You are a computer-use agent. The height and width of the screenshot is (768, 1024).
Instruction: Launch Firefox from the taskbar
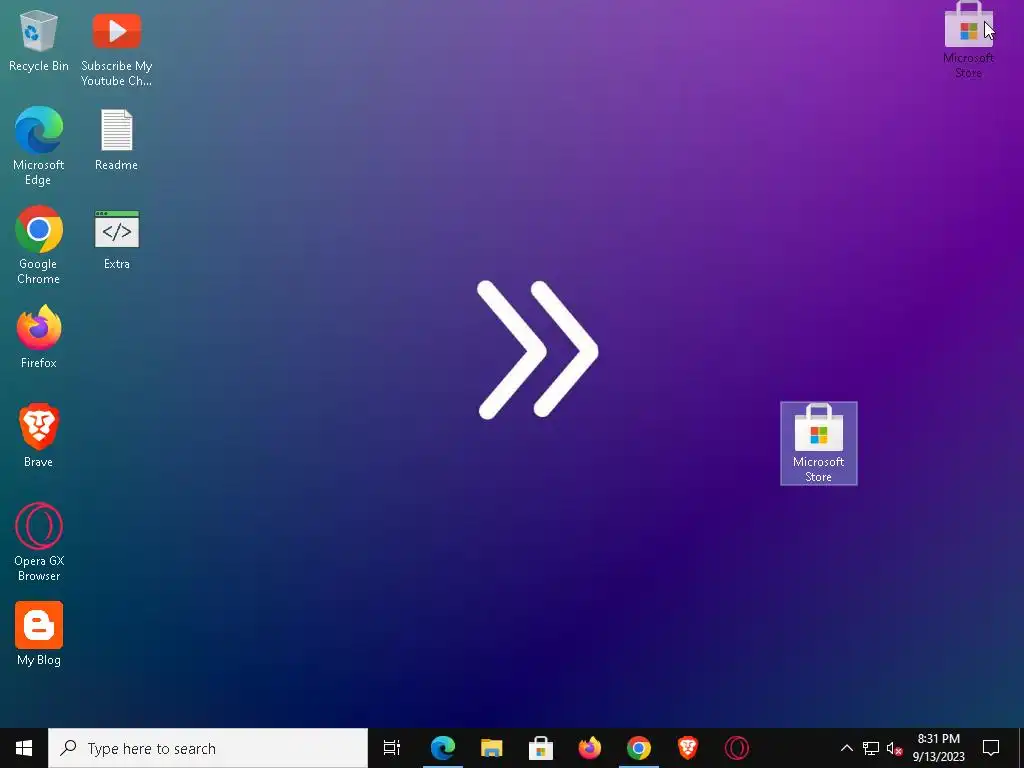coord(590,748)
